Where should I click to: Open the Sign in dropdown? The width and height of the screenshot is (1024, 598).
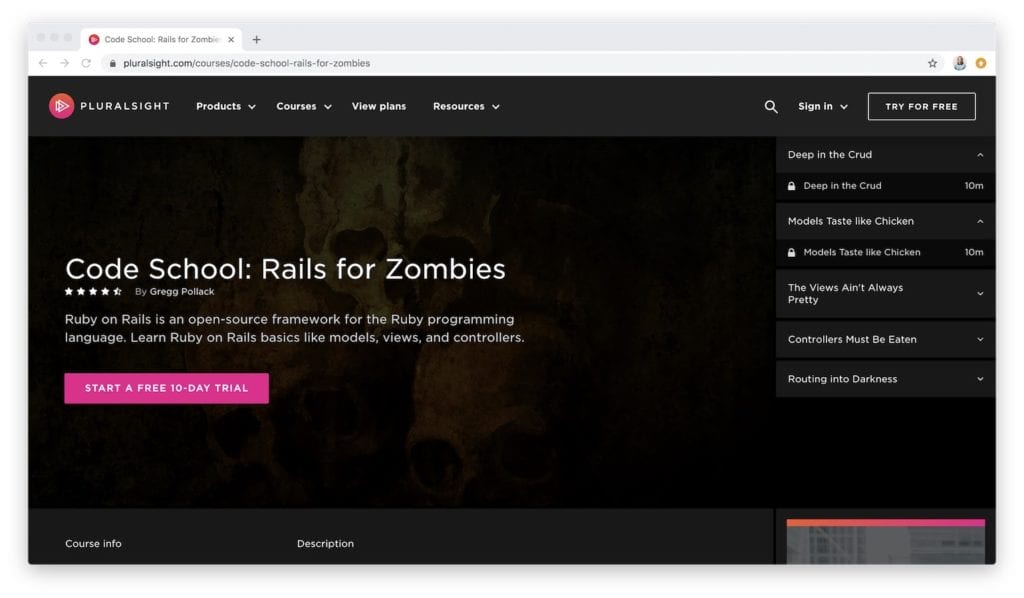pyautogui.click(x=823, y=106)
